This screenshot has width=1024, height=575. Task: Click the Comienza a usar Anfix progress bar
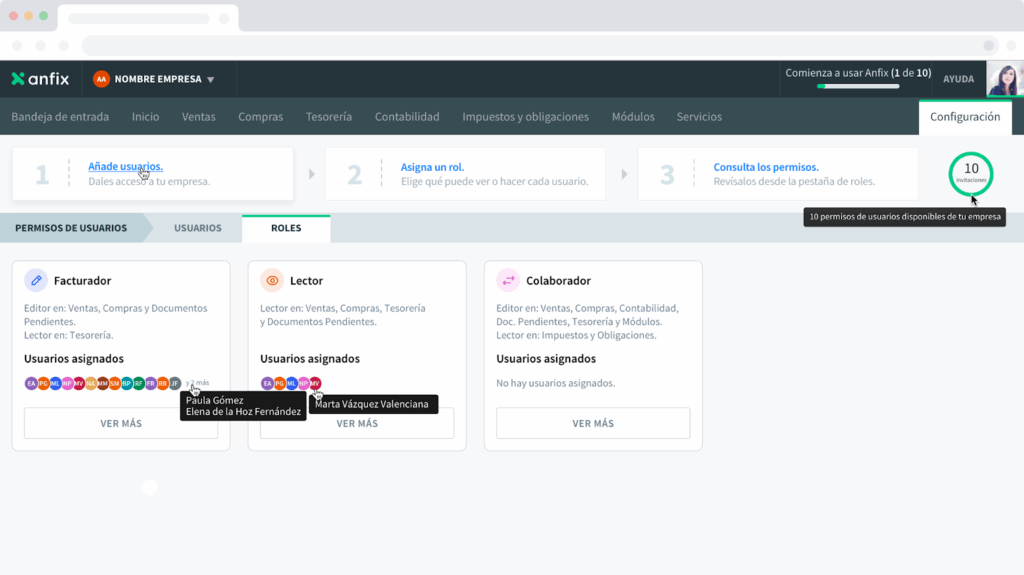pos(873,86)
